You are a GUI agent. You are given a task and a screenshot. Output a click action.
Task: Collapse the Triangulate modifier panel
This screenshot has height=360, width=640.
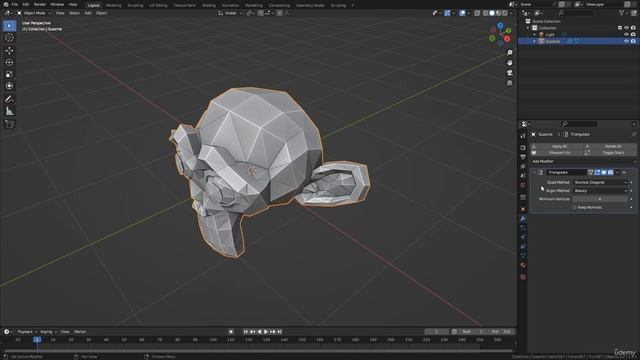click(x=534, y=173)
